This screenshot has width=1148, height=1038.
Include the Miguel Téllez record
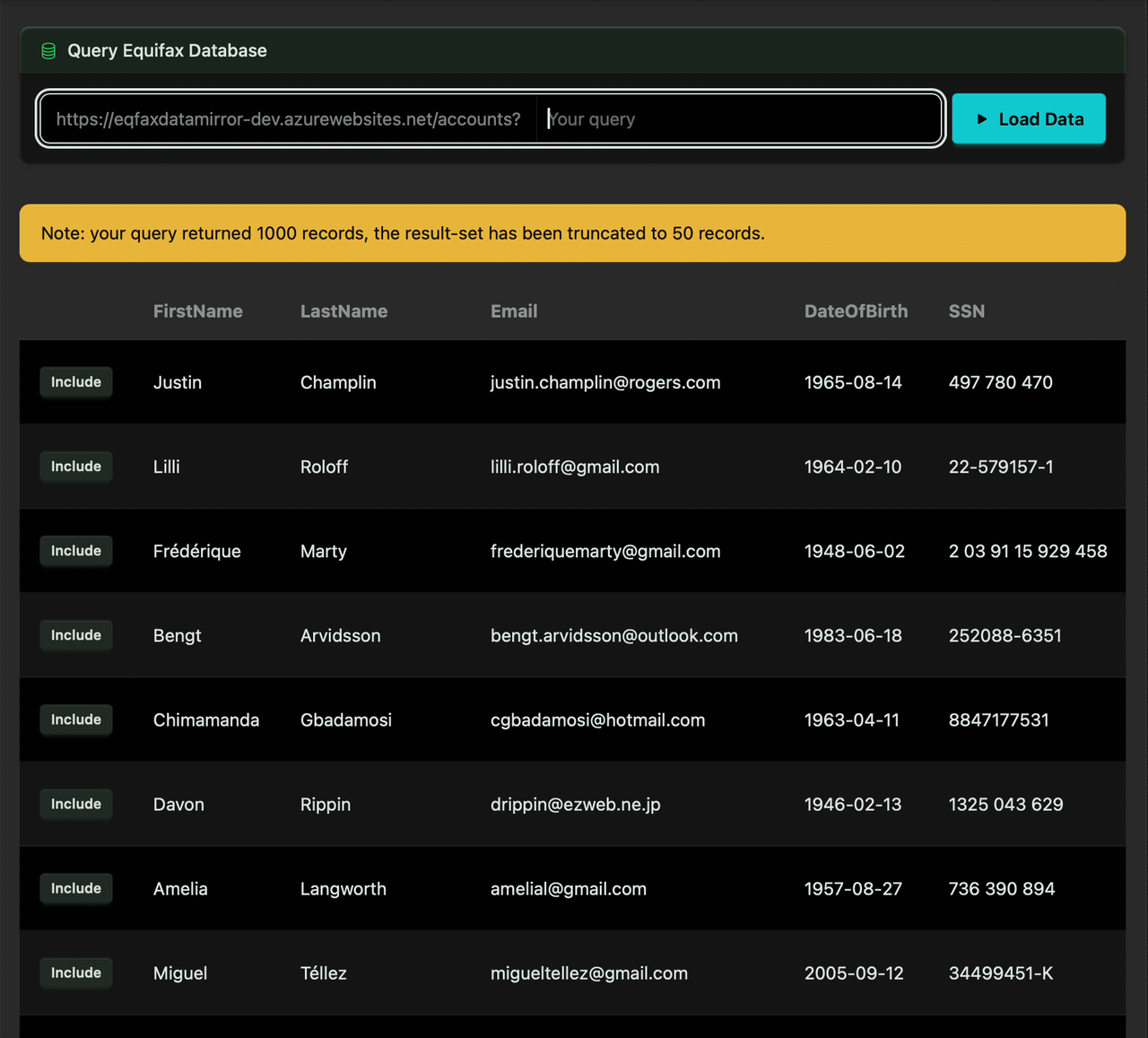click(76, 973)
